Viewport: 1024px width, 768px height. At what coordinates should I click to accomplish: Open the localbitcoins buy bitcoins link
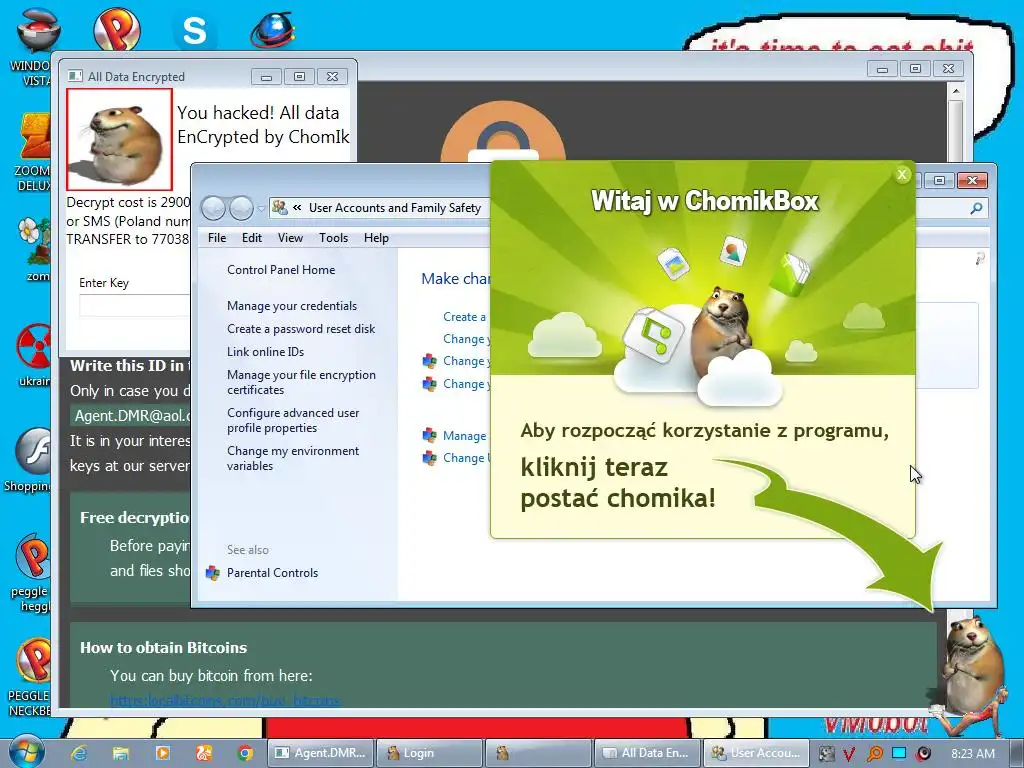[x=225, y=701]
